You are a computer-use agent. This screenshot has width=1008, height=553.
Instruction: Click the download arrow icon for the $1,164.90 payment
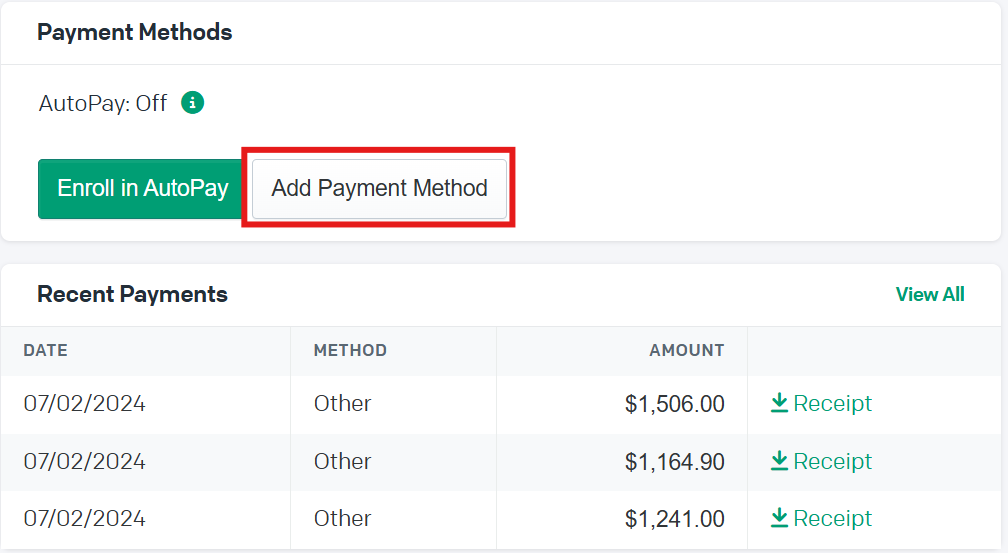click(x=779, y=460)
